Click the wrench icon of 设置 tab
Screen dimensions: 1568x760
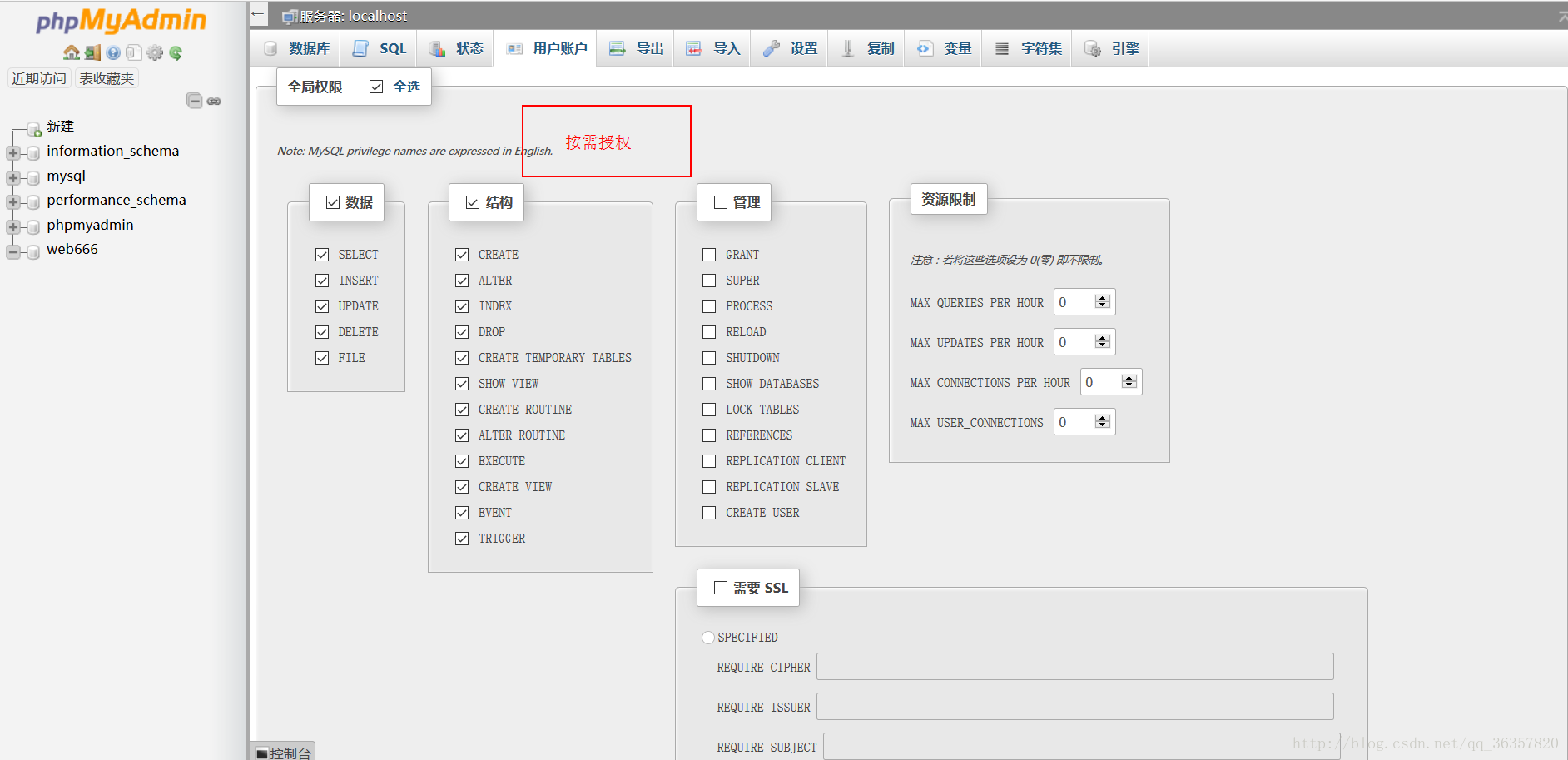tap(772, 48)
